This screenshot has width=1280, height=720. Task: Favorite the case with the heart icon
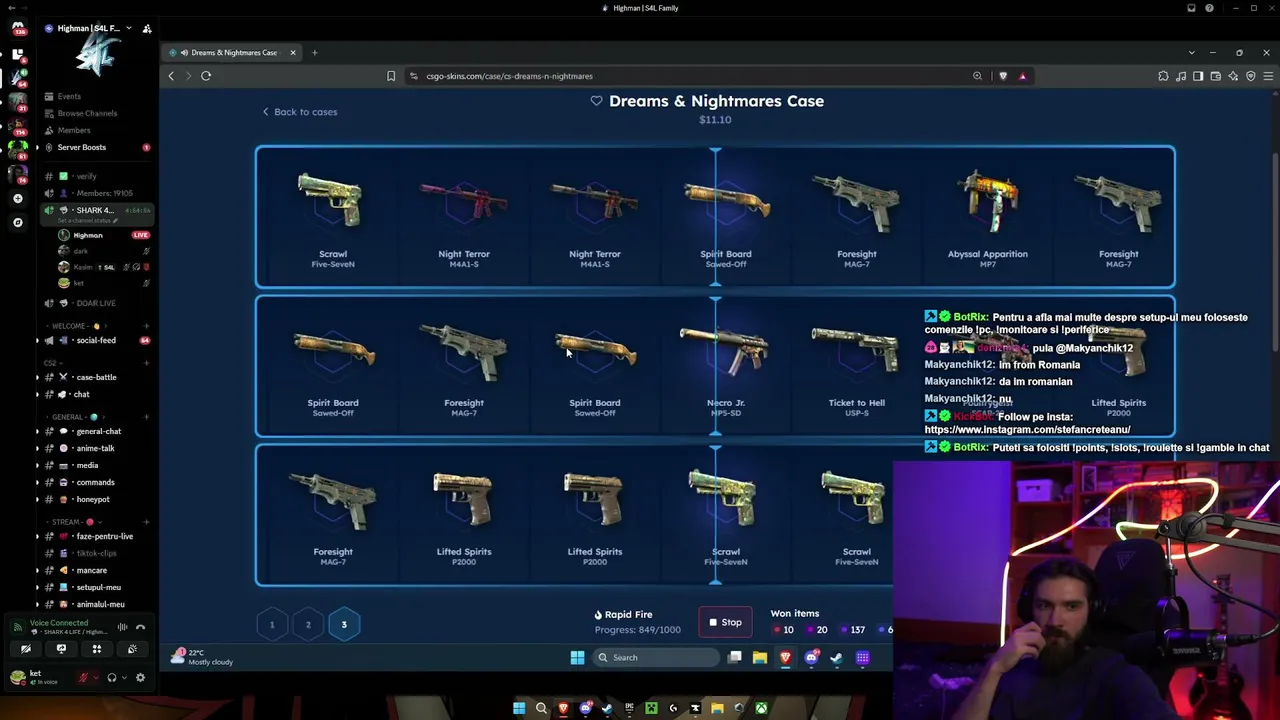tap(596, 101)
